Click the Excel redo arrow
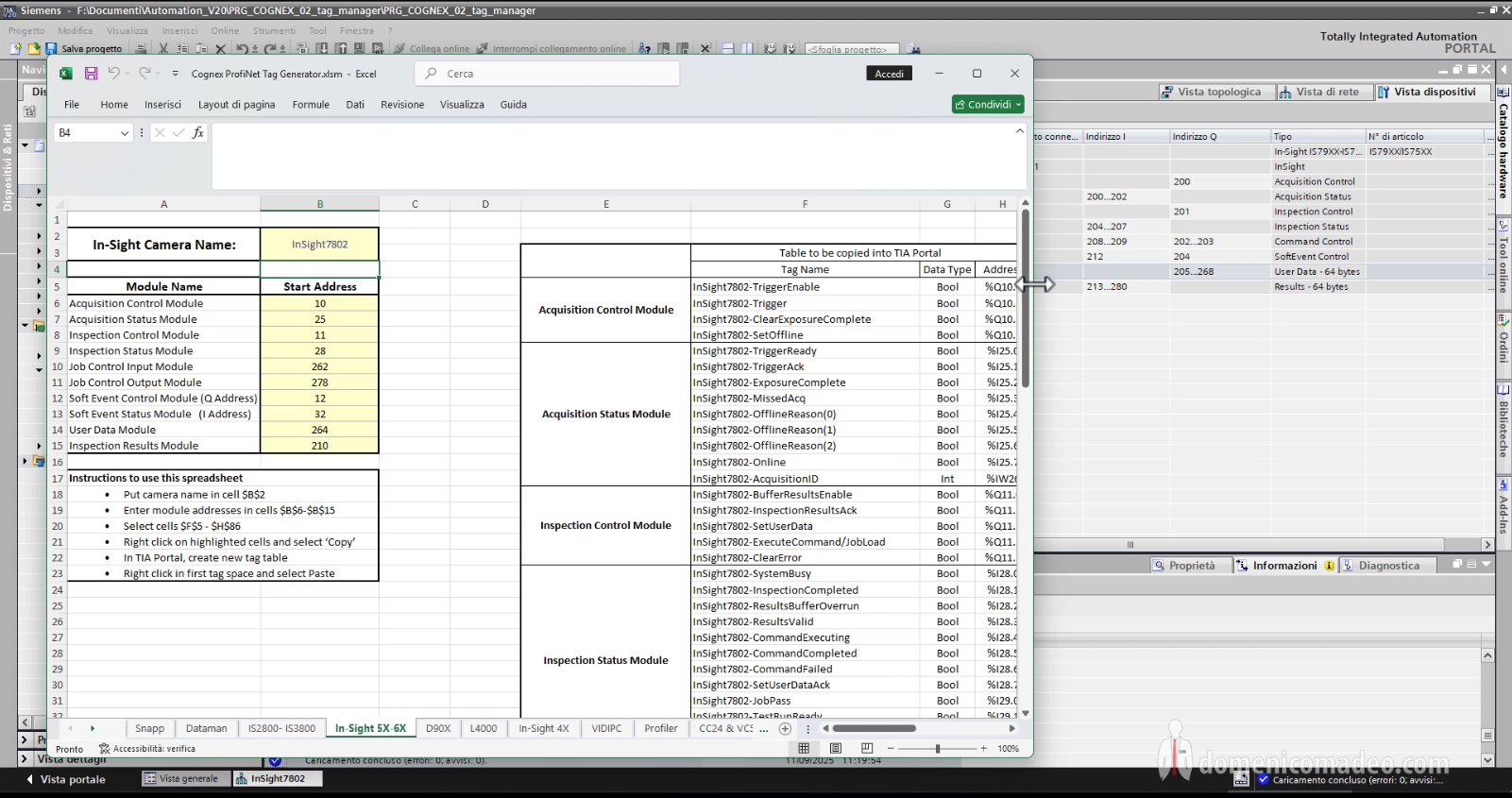Image resolution: width=1512 pixels, height=798 pixels. (x=144, y=74)
